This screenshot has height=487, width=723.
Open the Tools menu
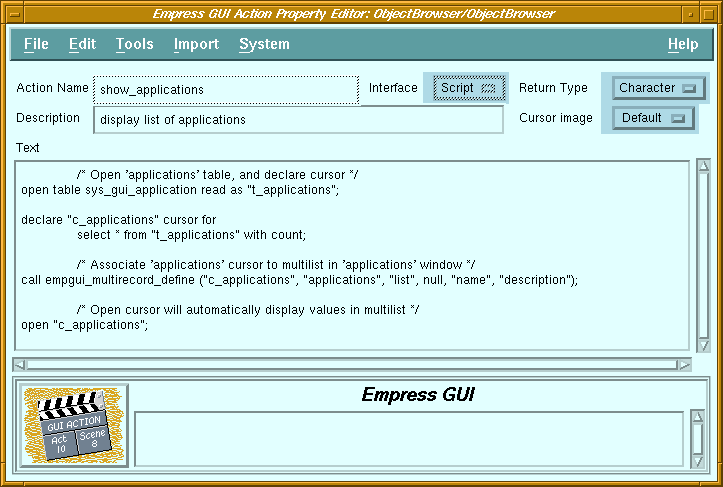pos(134,44)
